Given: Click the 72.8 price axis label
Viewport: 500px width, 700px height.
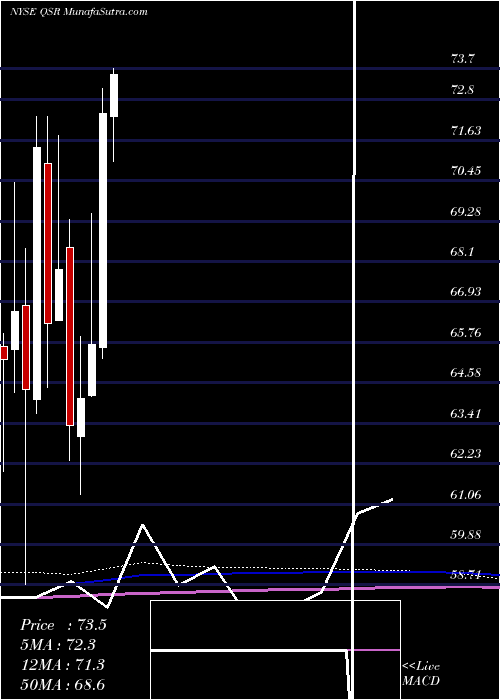Looking at the screenshot, I should pyautogui.click(x=463, y=90).
